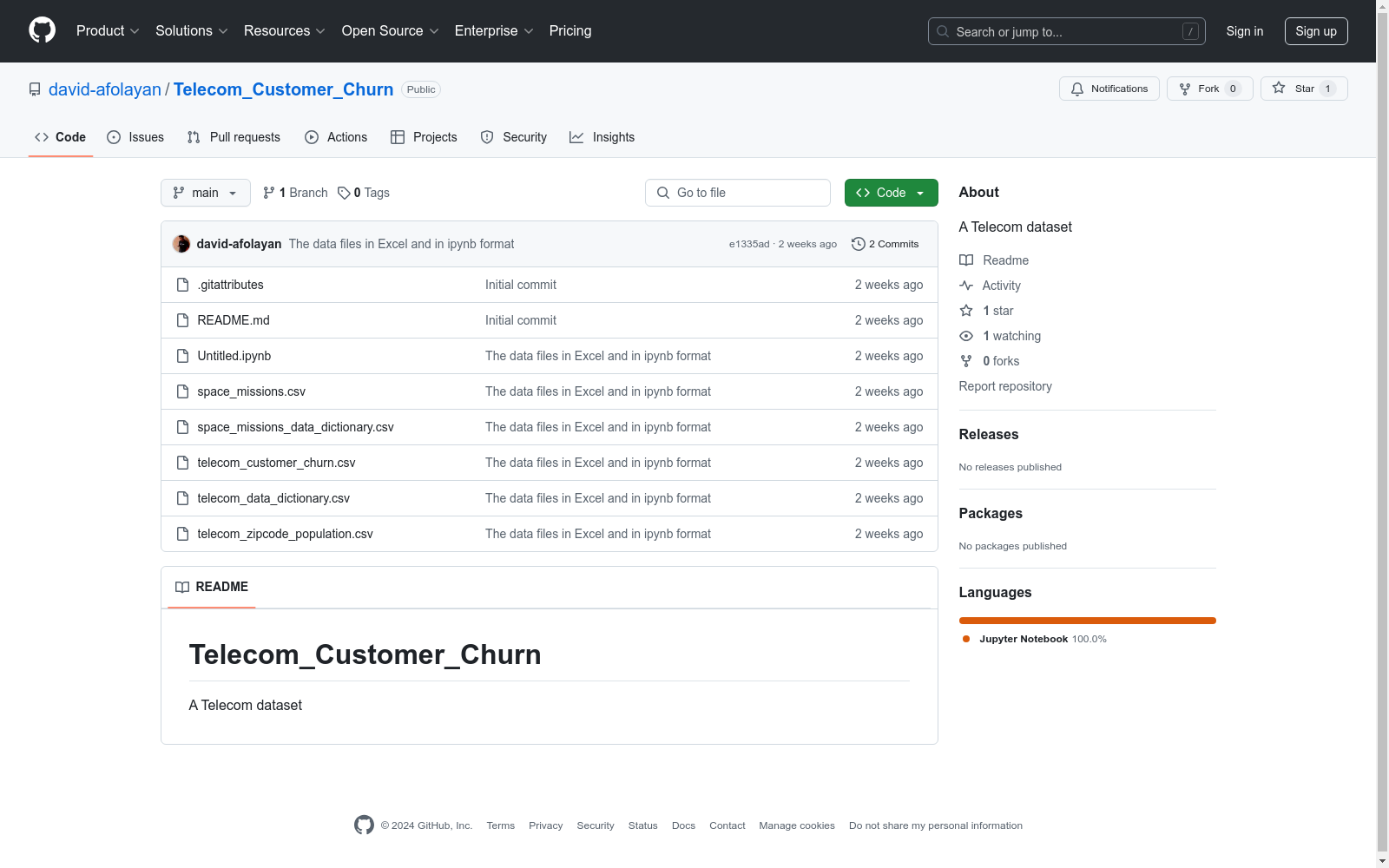1389x868 pixels.
Task: Open the Untitled.ipynb file name
Action: (x=234, y=356)
